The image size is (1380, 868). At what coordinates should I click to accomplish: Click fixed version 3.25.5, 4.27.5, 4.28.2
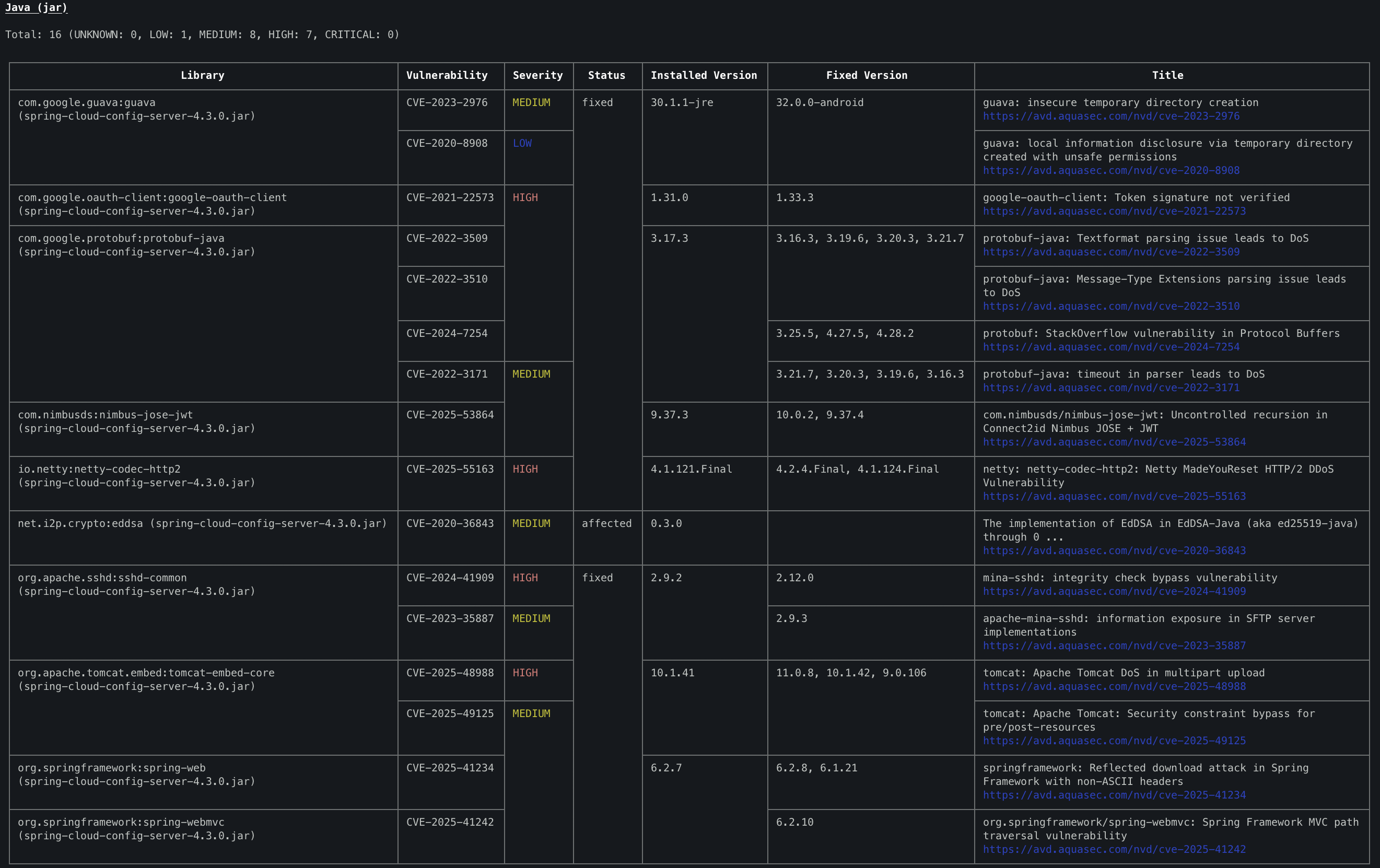(x=845, y=333)
